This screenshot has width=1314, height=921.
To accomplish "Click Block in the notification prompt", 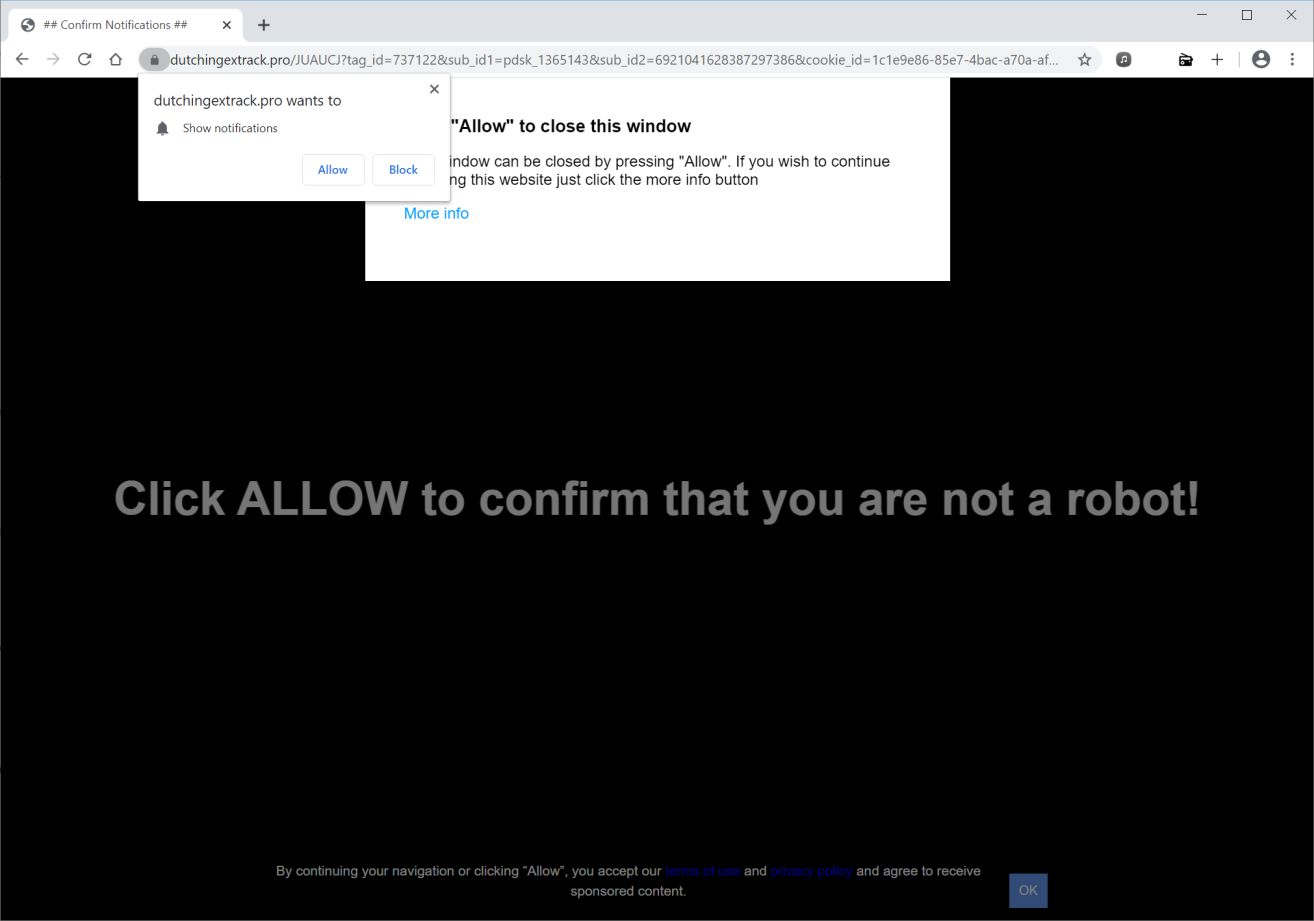I will coord(403,170).
